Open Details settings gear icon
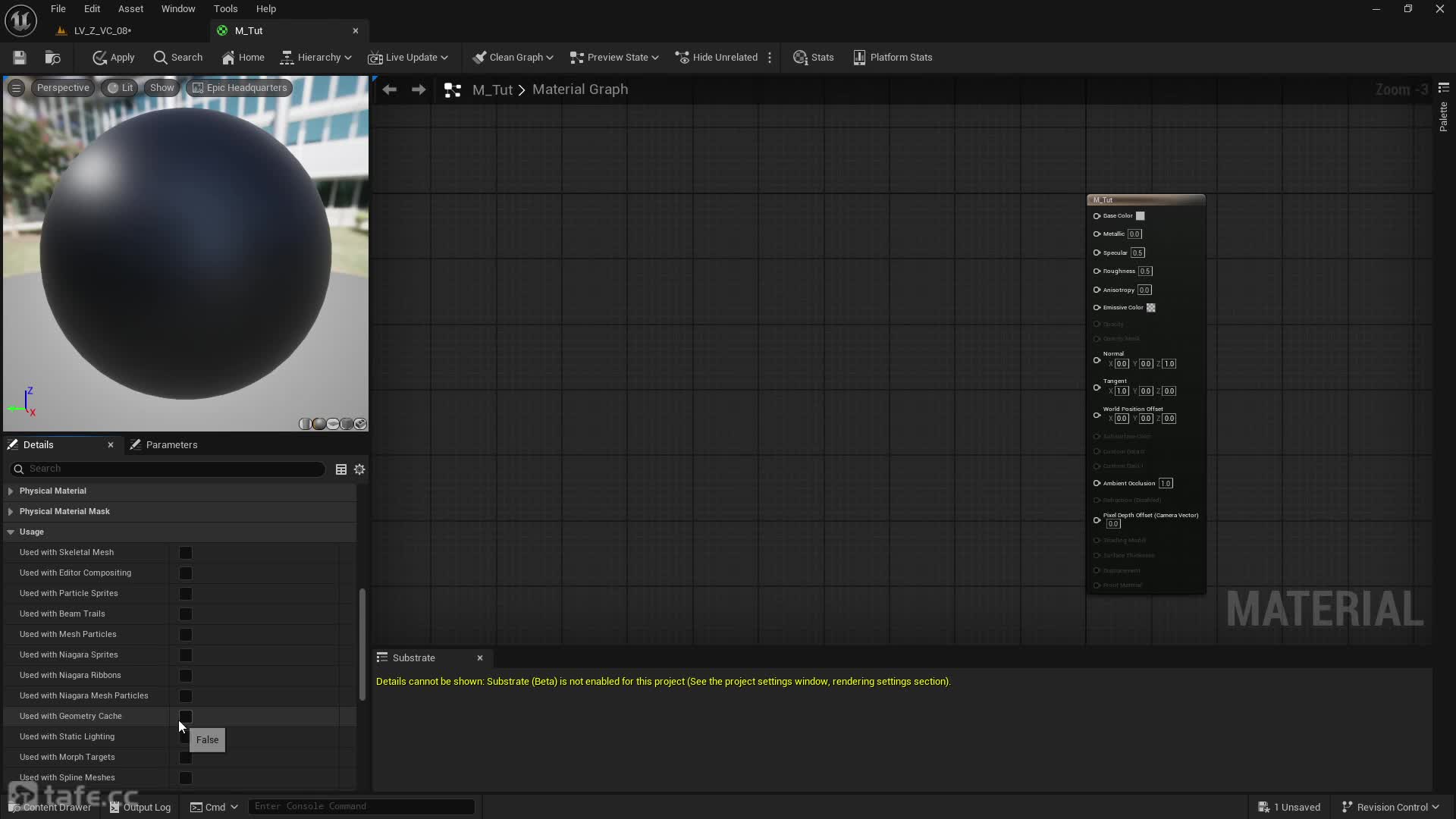Image resolution: width=1456 pixels, height=819 pixels. [x=359, y=469]
